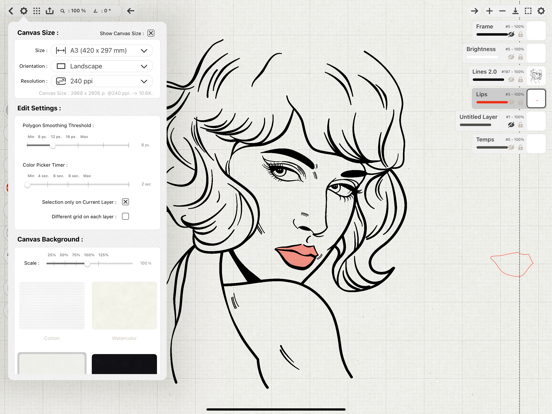Lock the Lips layer
Screen dimensions: 552x414
click(521, 102)
